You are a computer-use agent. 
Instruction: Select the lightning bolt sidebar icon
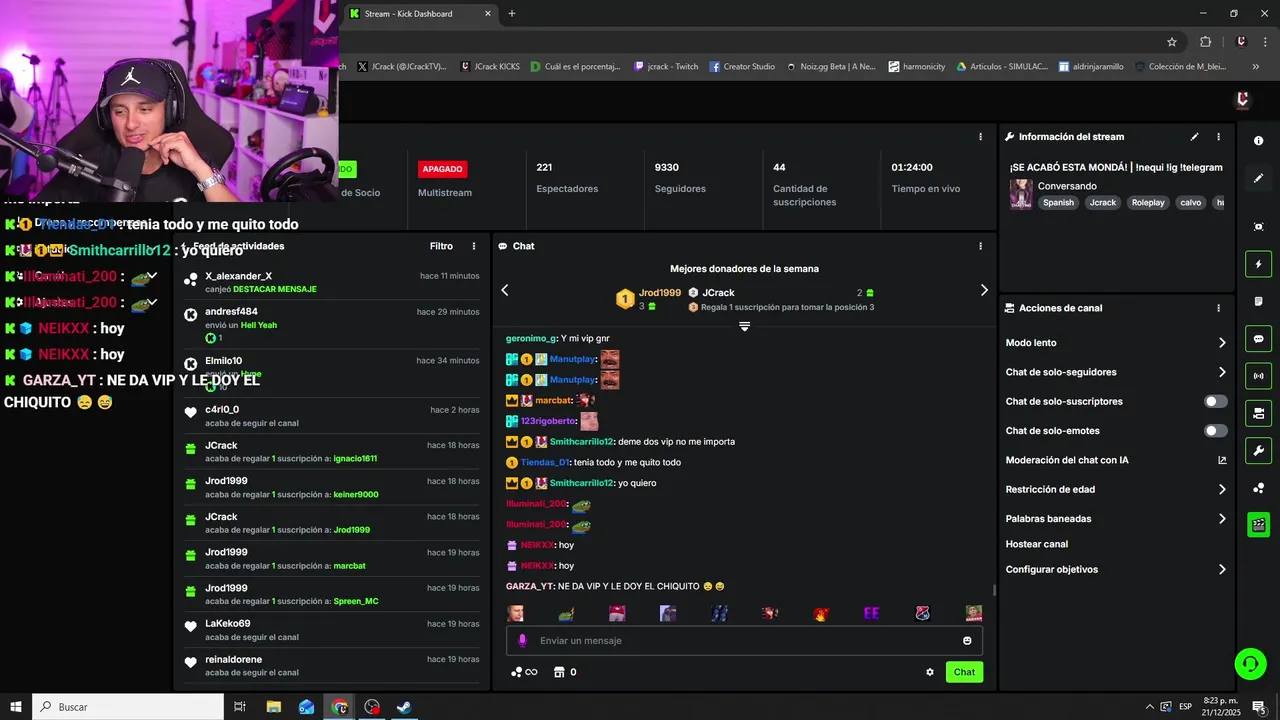1258,264
